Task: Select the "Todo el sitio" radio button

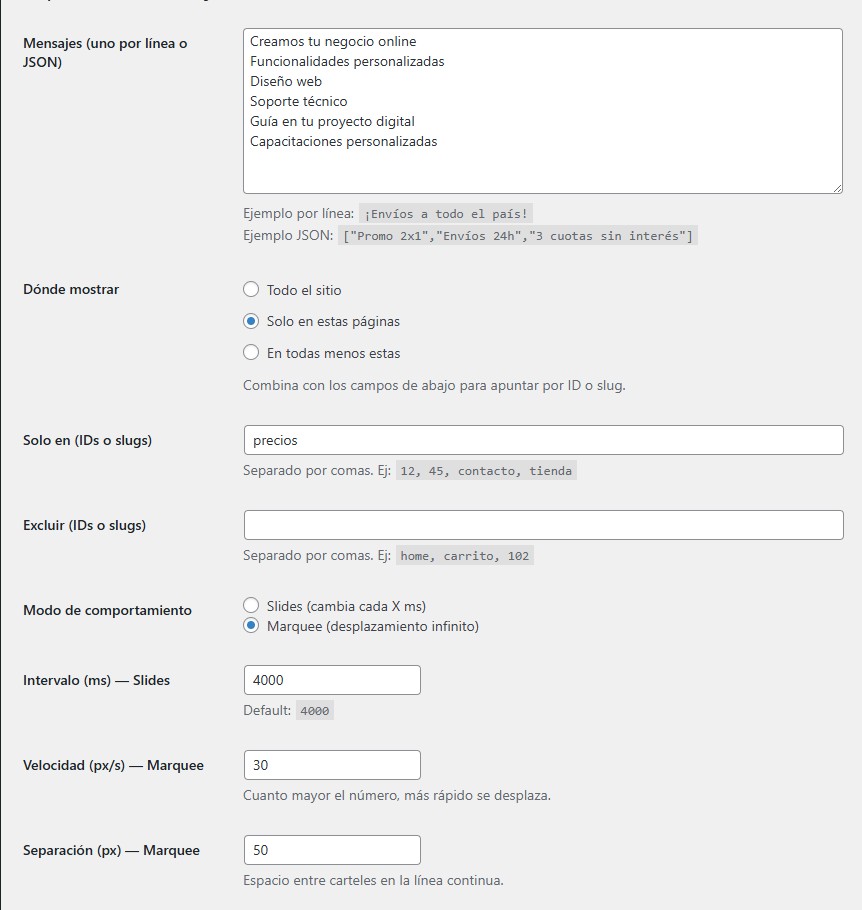Action: pyautogui.click(x=253, y=290)
